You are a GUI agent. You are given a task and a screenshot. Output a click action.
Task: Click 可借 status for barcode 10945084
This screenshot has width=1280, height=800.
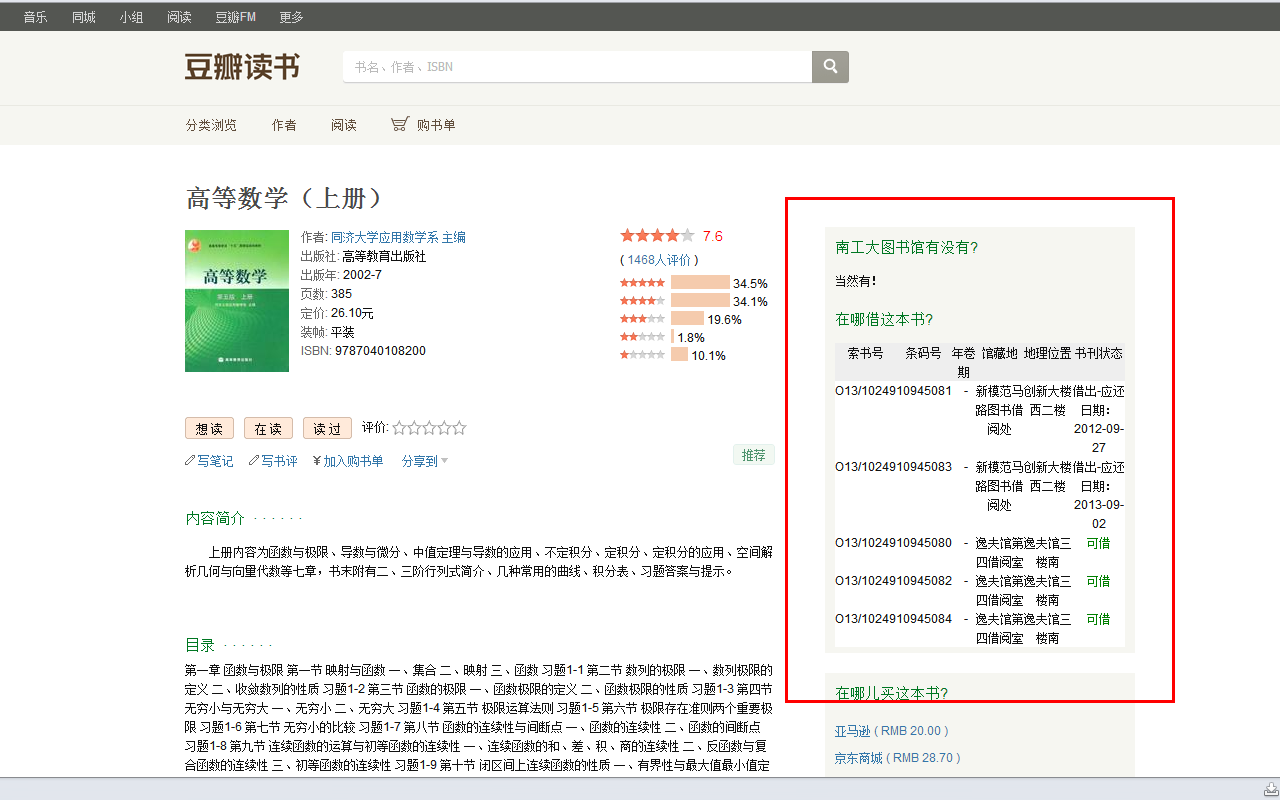pos(1098,619)
